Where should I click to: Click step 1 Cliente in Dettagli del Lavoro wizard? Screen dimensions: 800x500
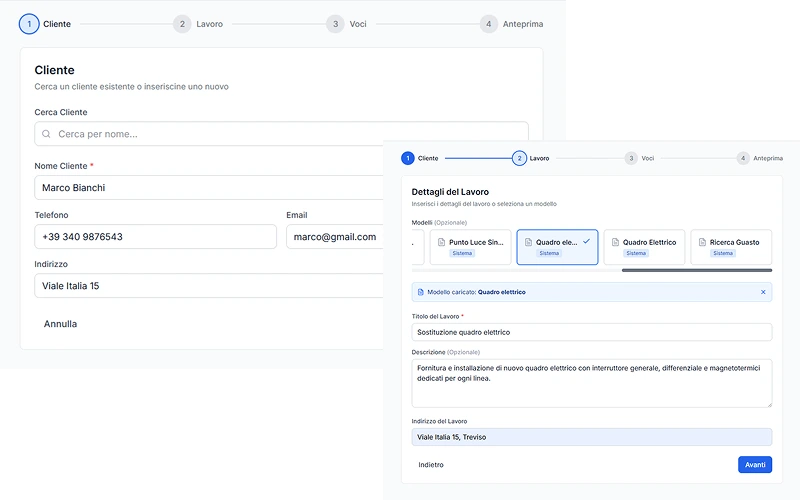pyautogui.click(x=408, y=158)
